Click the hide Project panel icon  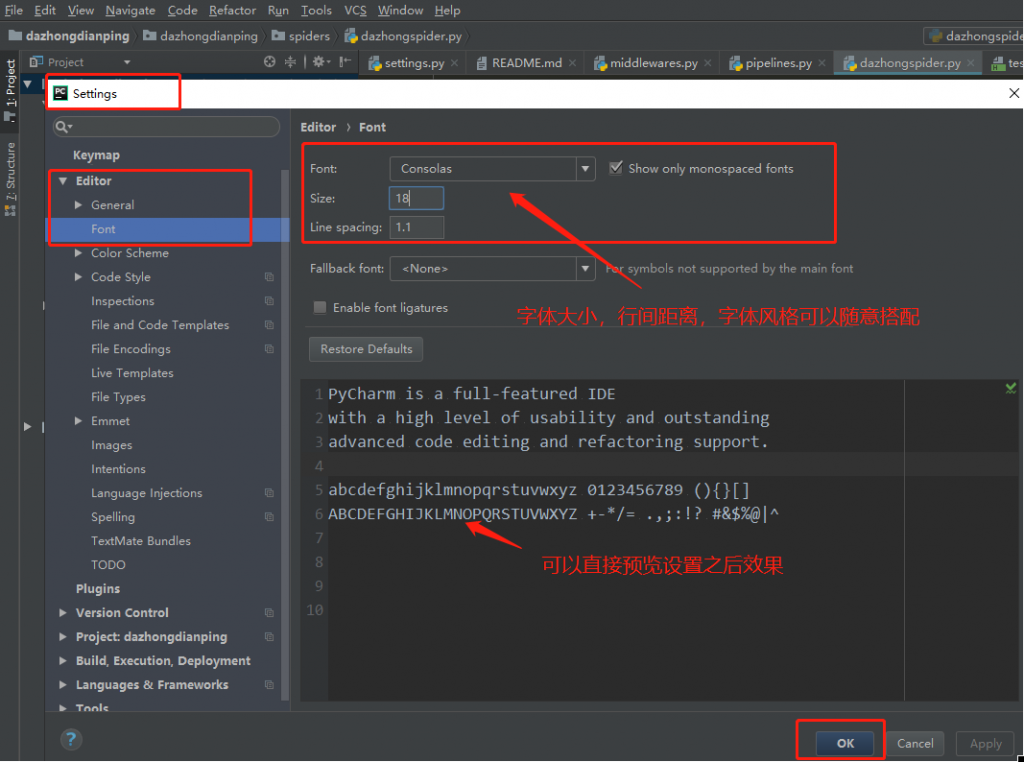pyautogui.click(x=344, y=62)
